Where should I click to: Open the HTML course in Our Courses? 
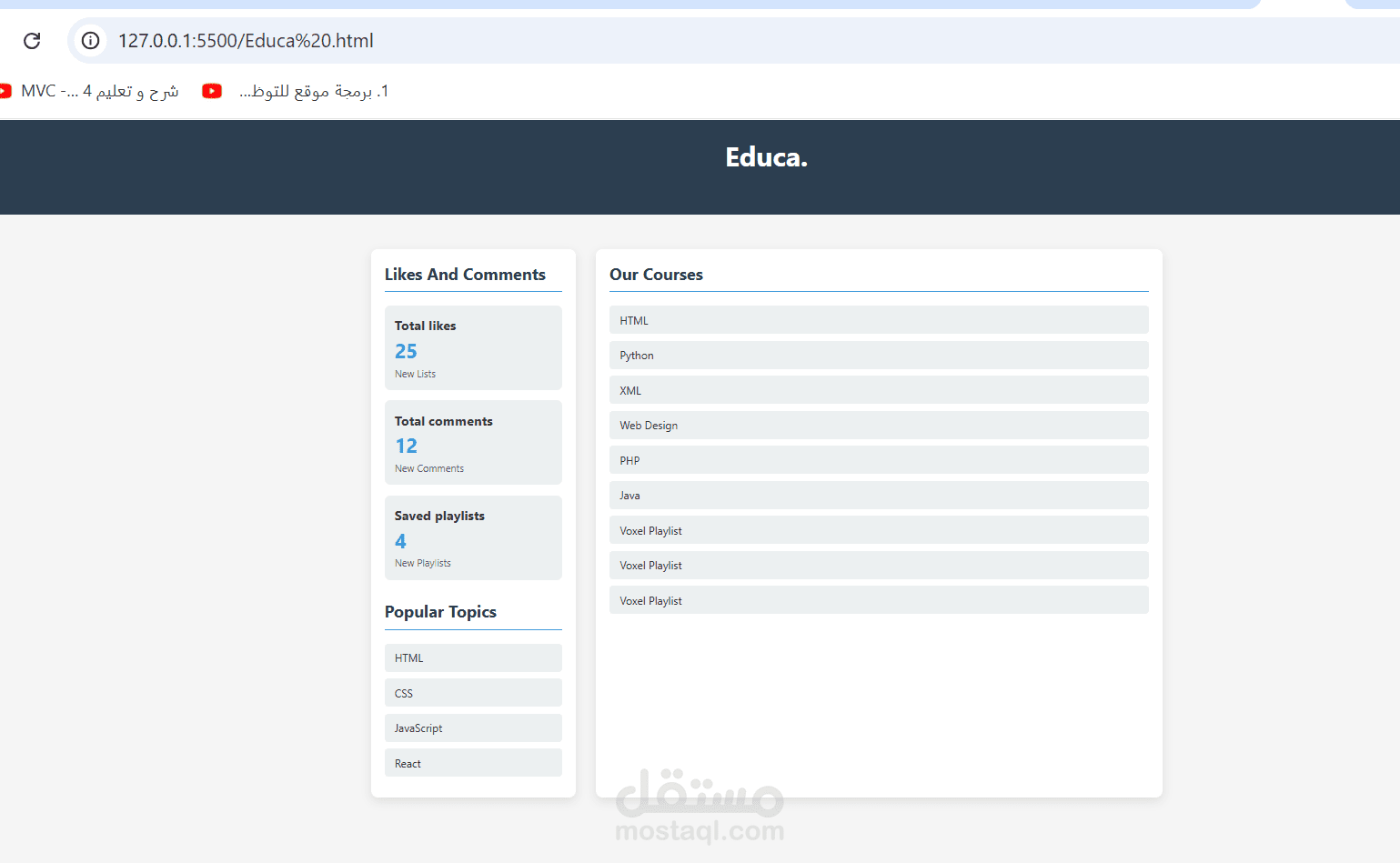click(879, 320)
